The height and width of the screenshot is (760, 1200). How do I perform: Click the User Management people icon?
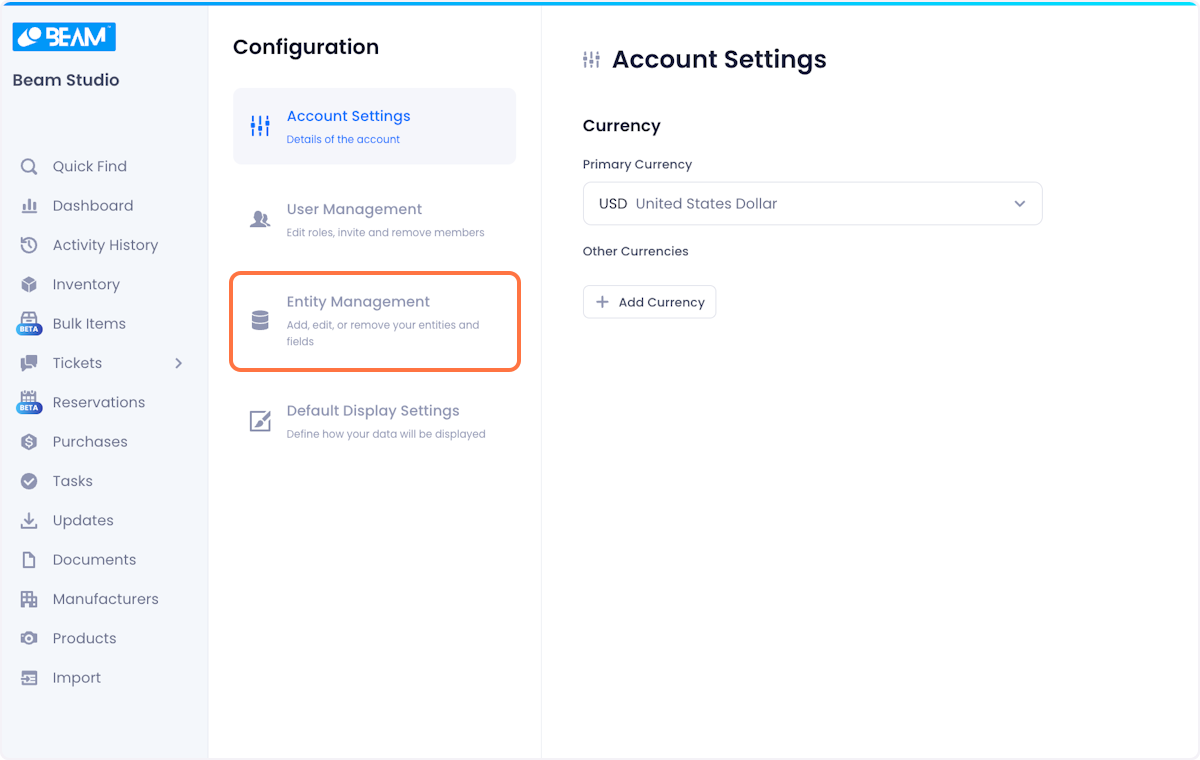pos(260,219)
